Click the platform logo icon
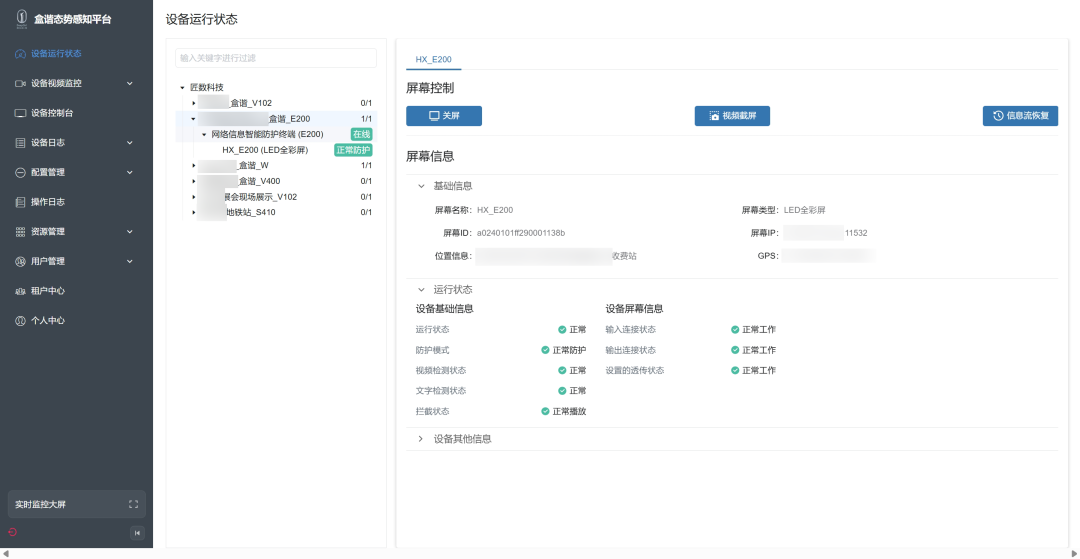1080x559 pixels. [21, 19]
